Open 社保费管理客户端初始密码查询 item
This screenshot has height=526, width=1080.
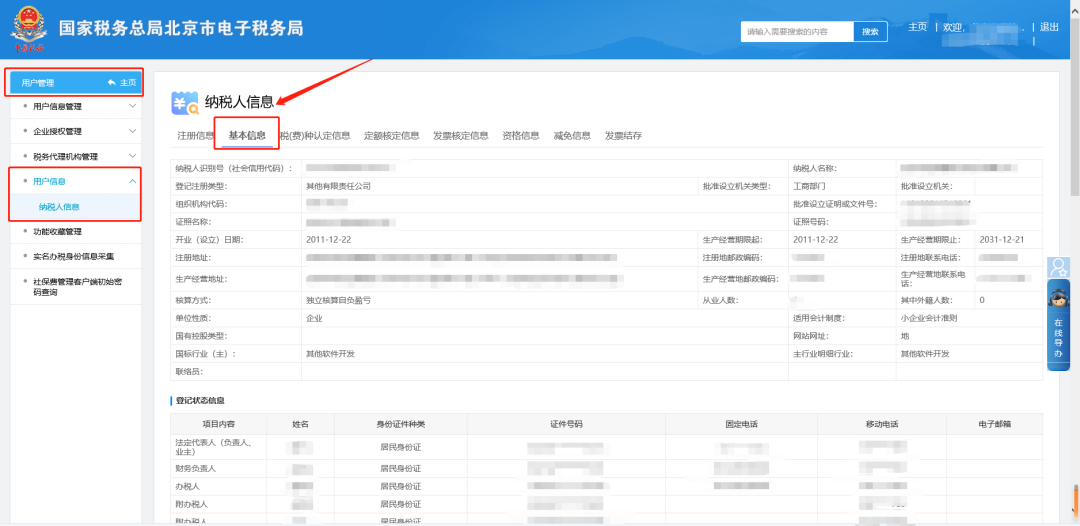click(x=75, y=287)
